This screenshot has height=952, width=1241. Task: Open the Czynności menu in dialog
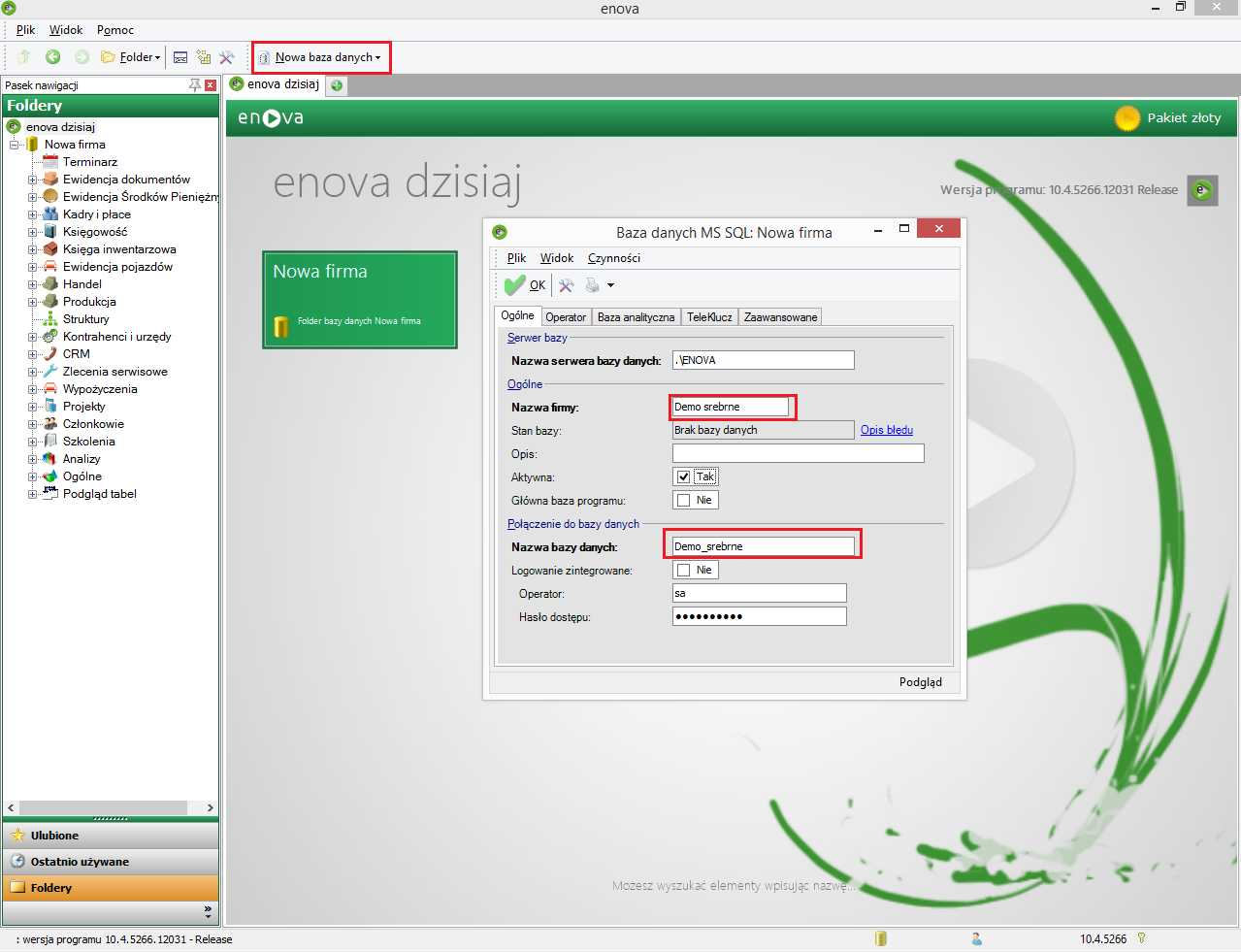[614, 258]
